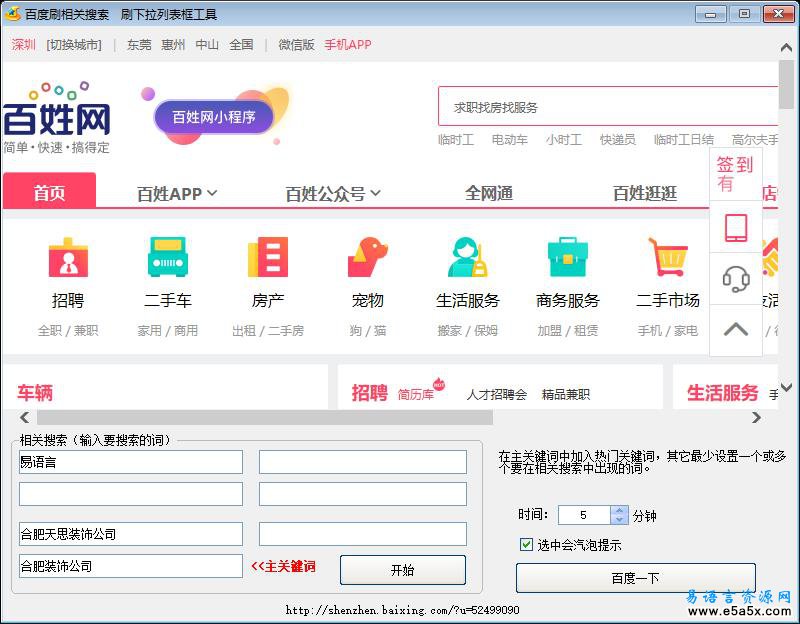Click the 求职找房找服务 search box
Viewport: 800px width, 624px height.
point(608,107)
